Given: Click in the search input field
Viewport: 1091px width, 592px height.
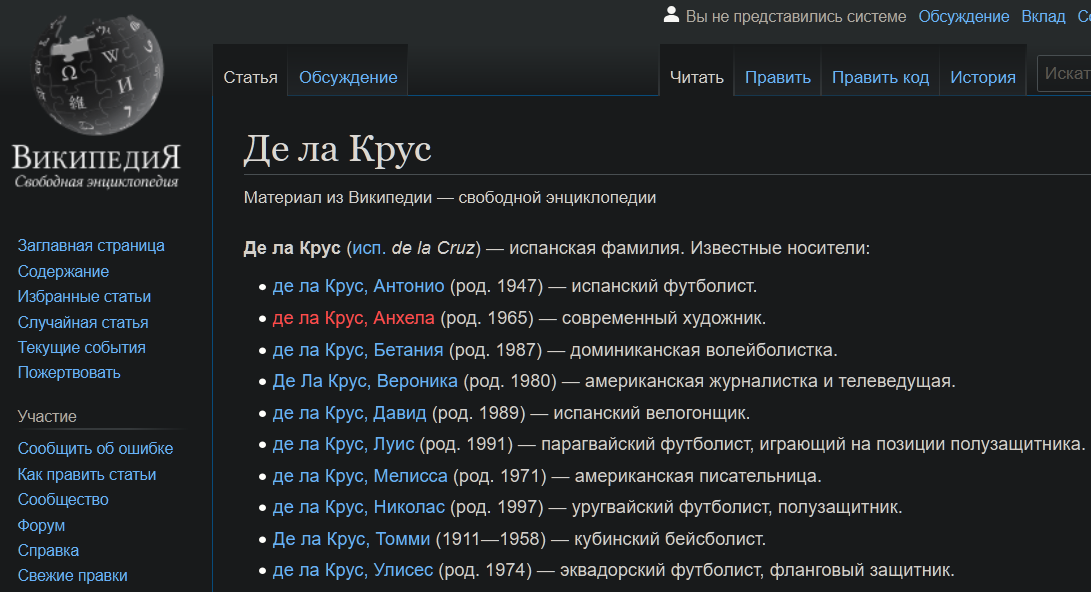Looking at the screenshot, I should (x=1065, y=74).
